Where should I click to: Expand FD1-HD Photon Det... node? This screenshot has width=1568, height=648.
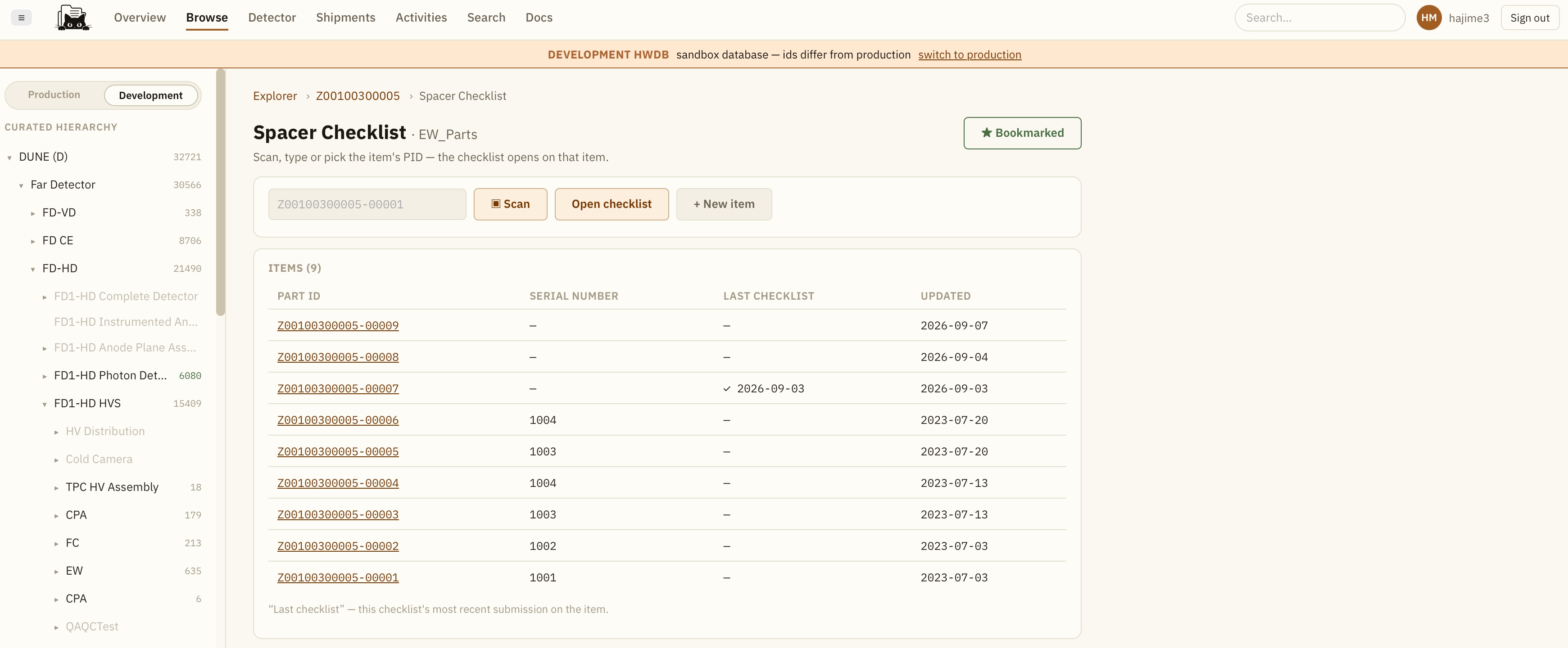pos(45,377)
